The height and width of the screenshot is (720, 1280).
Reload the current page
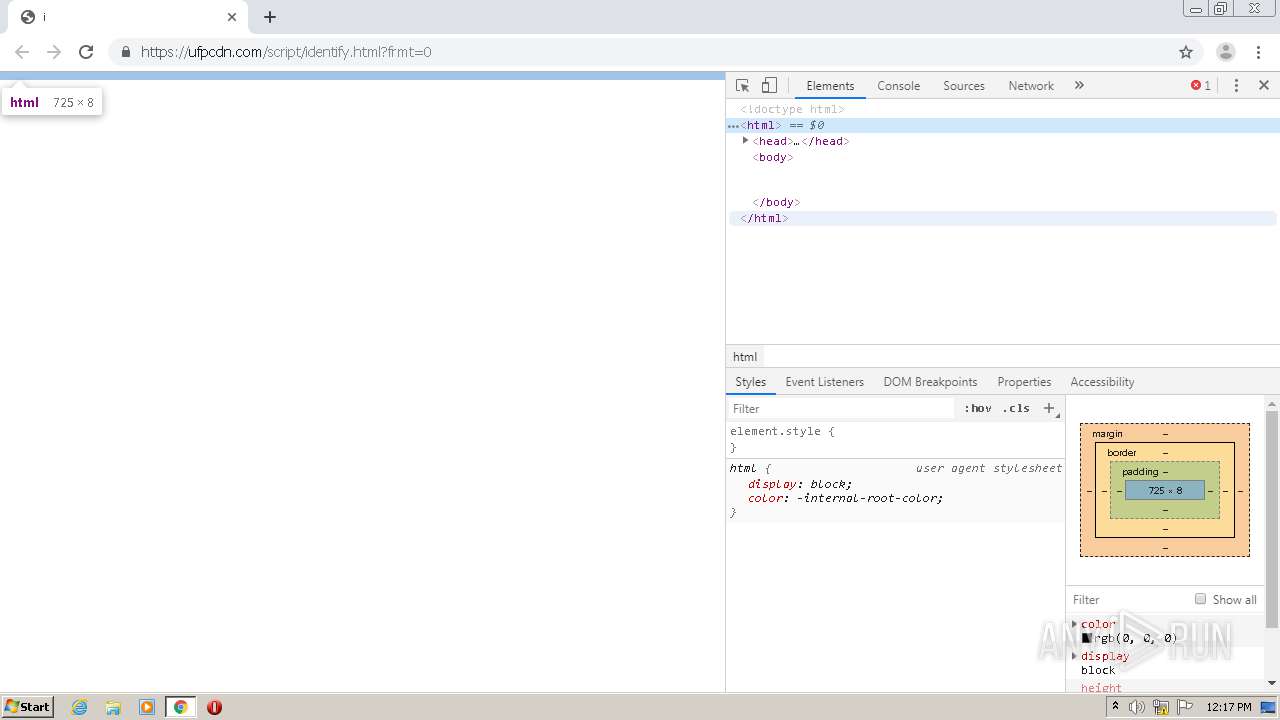point(86,52)
